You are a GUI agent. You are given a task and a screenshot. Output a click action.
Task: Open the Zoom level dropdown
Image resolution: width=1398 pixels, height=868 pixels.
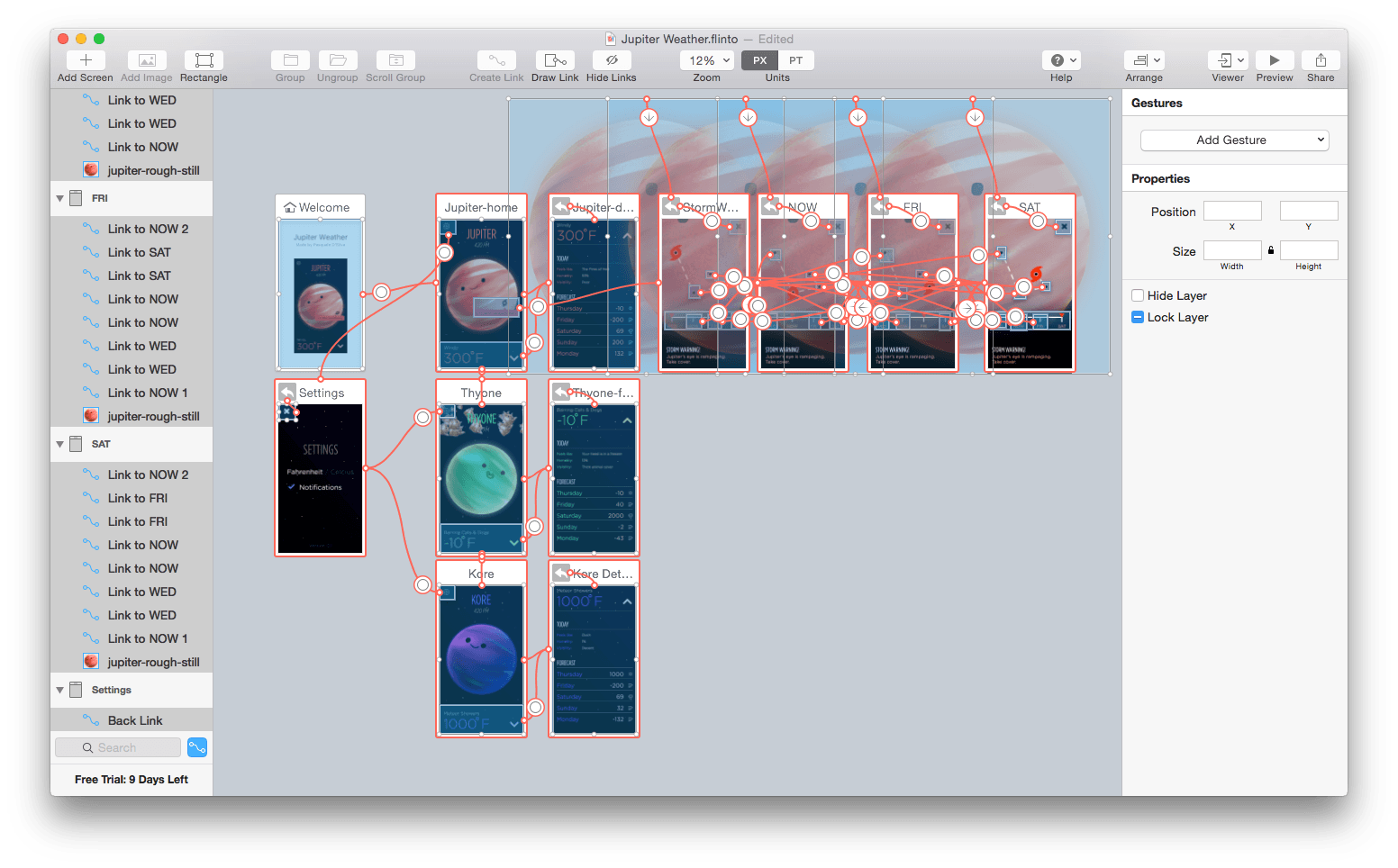pyautogui.click(x=706, y=59)
